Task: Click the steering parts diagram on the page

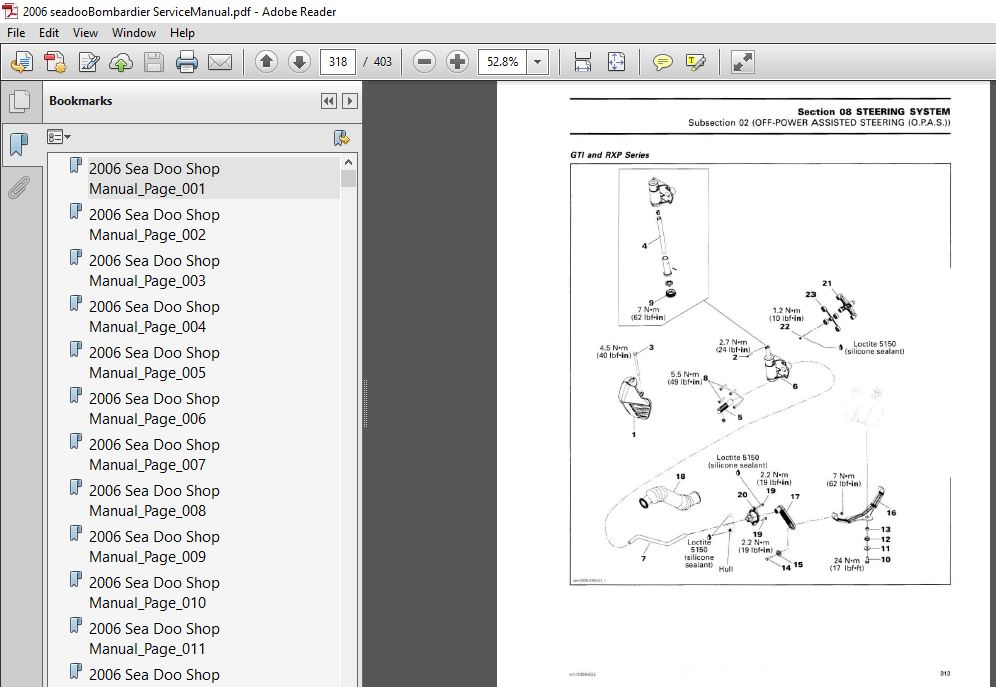Action: point(760,373)
